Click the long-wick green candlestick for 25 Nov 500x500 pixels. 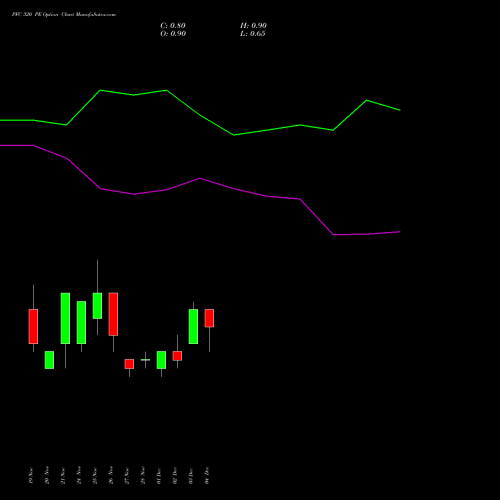[x=97, y=306]
